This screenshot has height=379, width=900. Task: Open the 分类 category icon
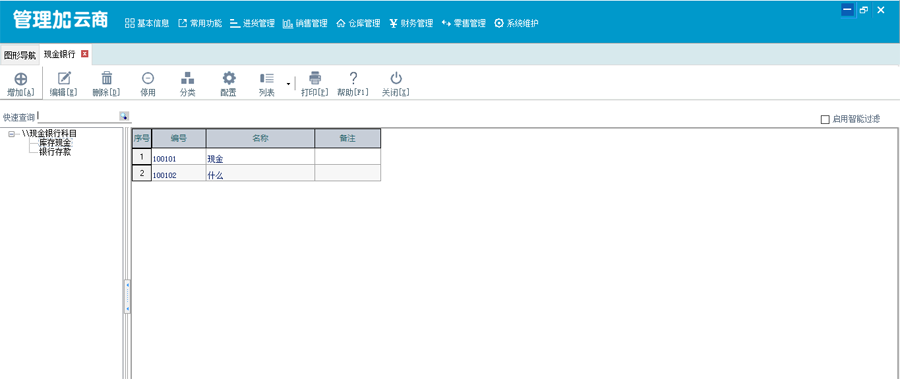[x=188, y=78]
